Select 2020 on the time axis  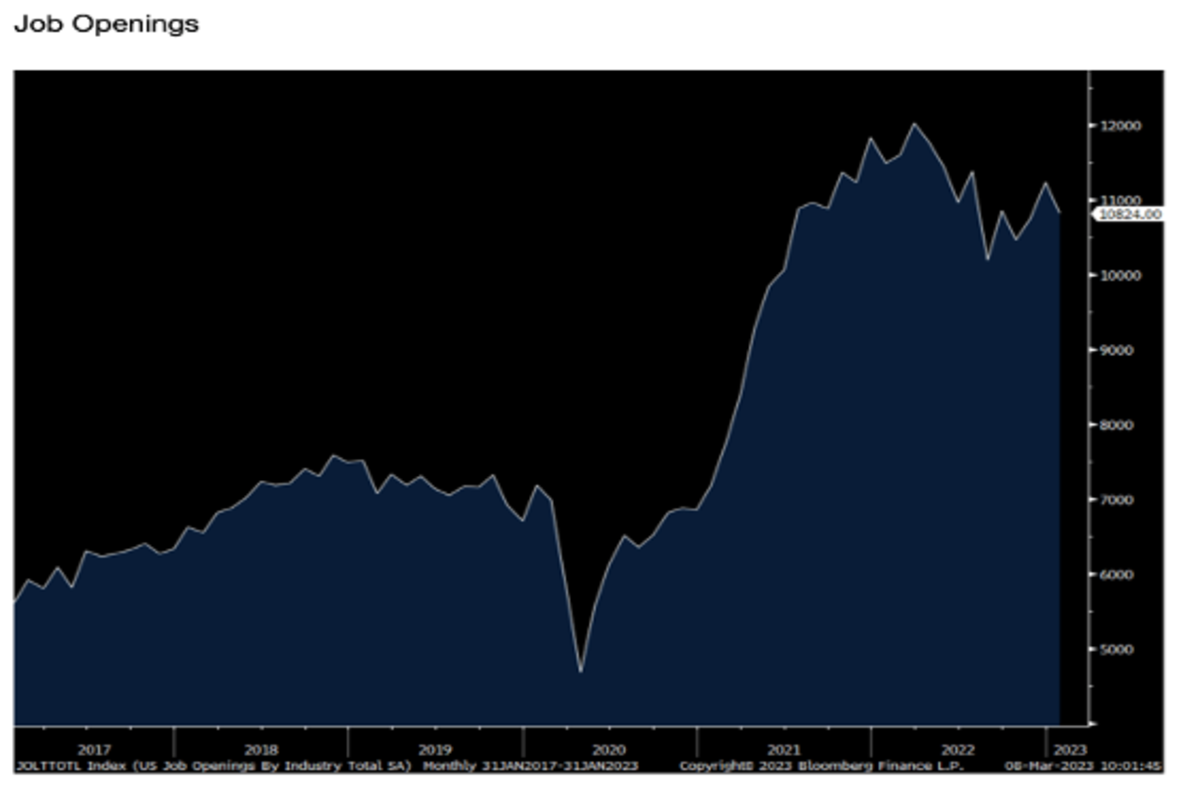click(608, 749)
